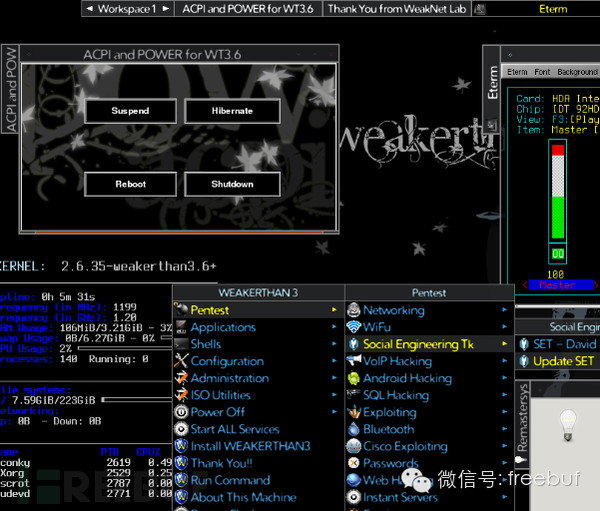
Task: Click Passwords icon
Action: (354, 463)
